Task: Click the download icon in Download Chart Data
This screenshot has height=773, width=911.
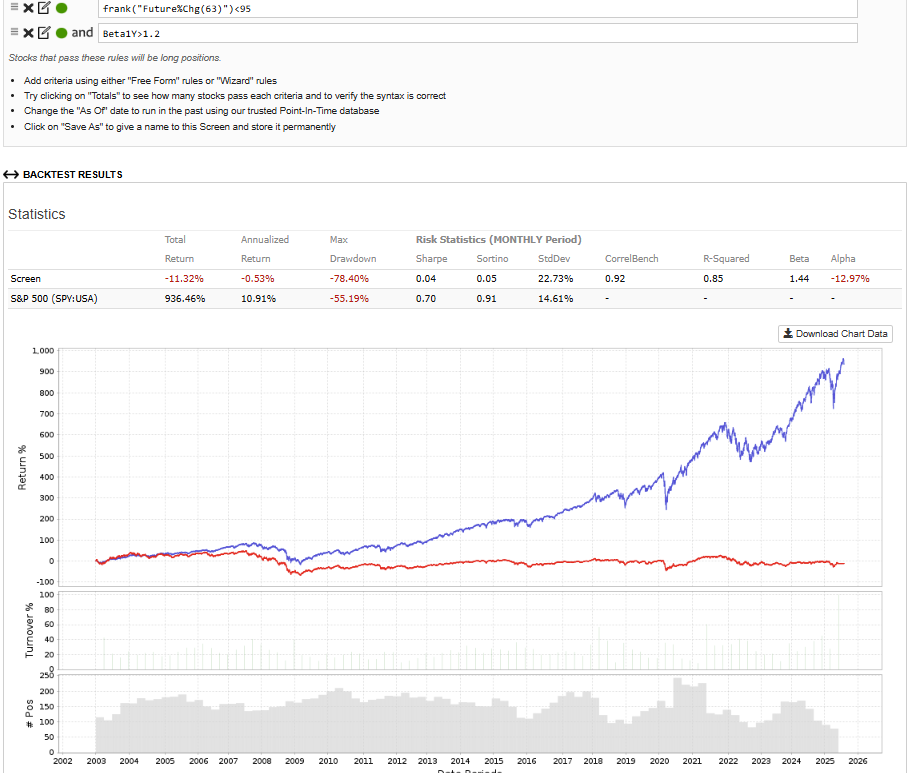Action: [788, 334]
